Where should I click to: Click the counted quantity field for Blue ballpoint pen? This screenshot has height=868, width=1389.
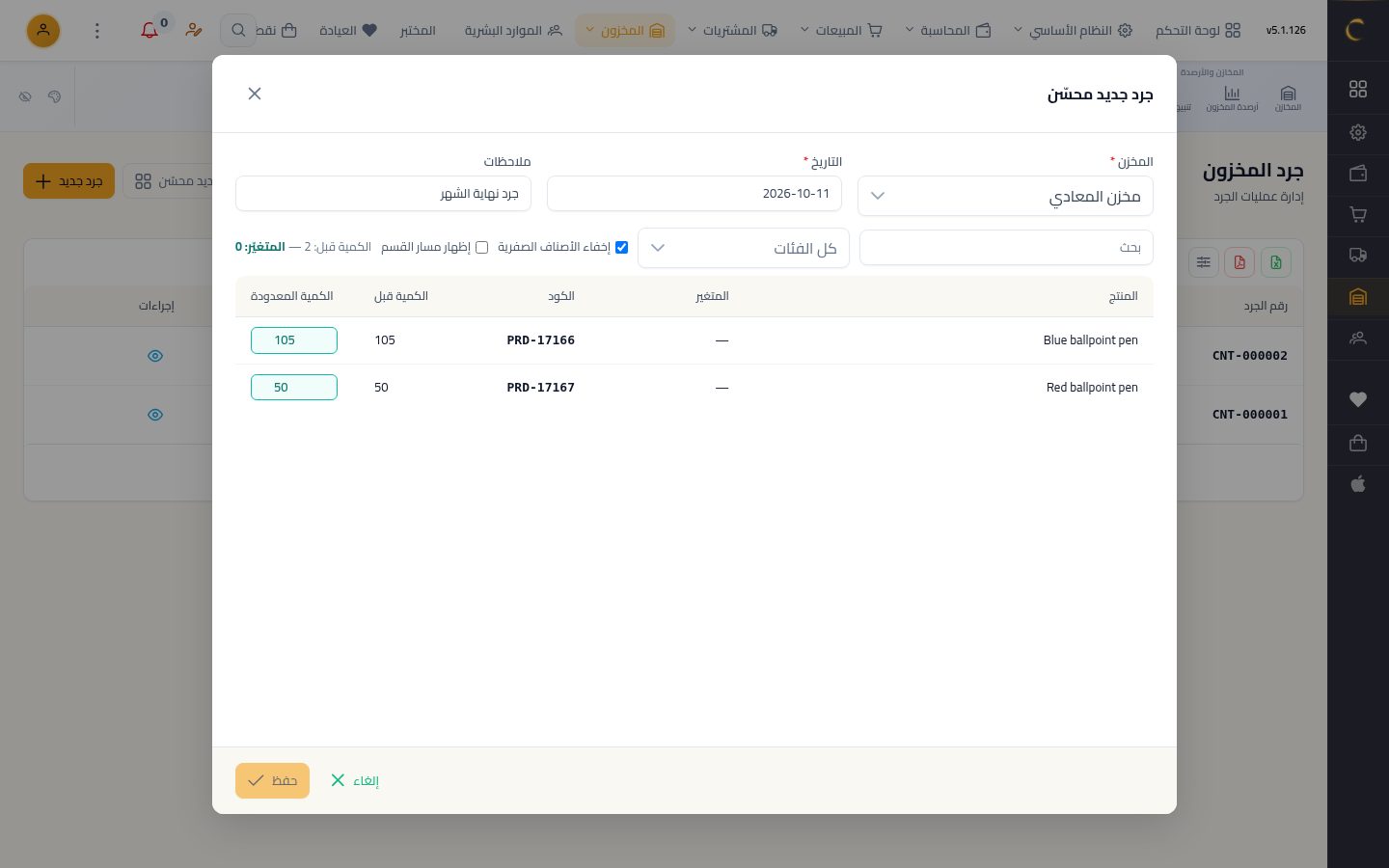[x=294, y=340]
